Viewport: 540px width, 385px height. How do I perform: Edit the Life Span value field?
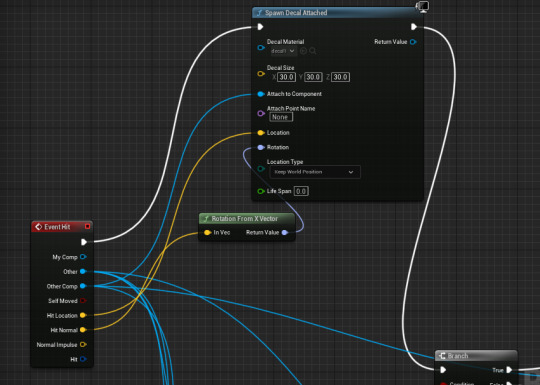click(301, 191)
